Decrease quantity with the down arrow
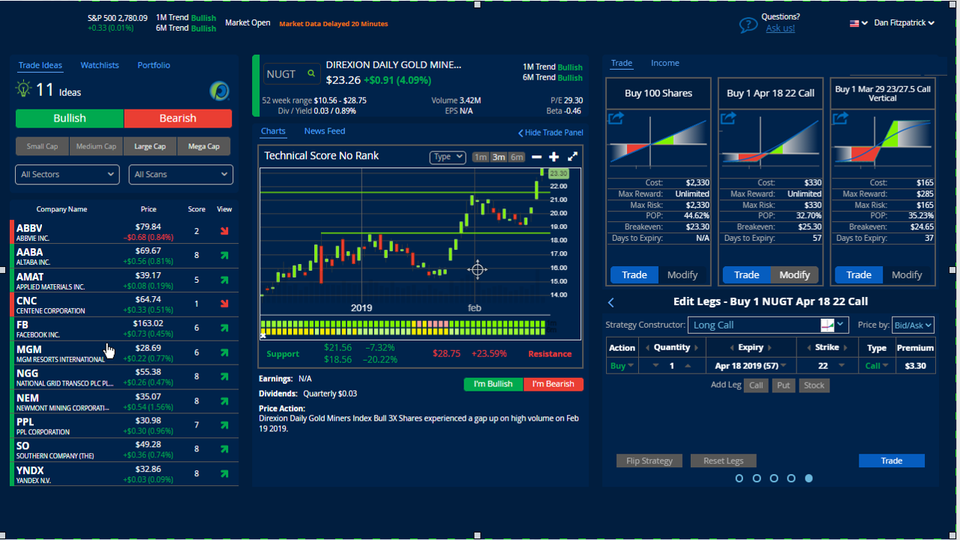 coord(656,366)
